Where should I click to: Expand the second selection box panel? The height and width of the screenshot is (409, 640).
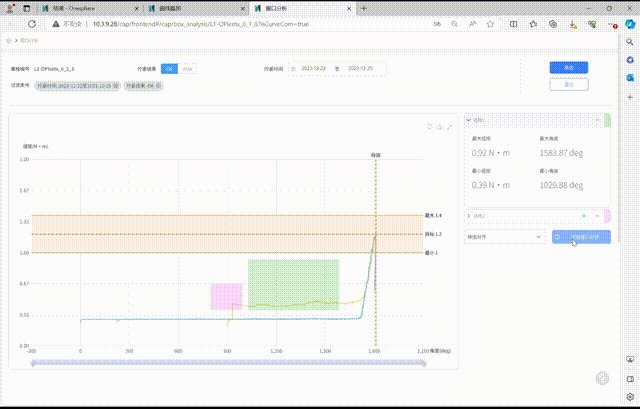469,216
